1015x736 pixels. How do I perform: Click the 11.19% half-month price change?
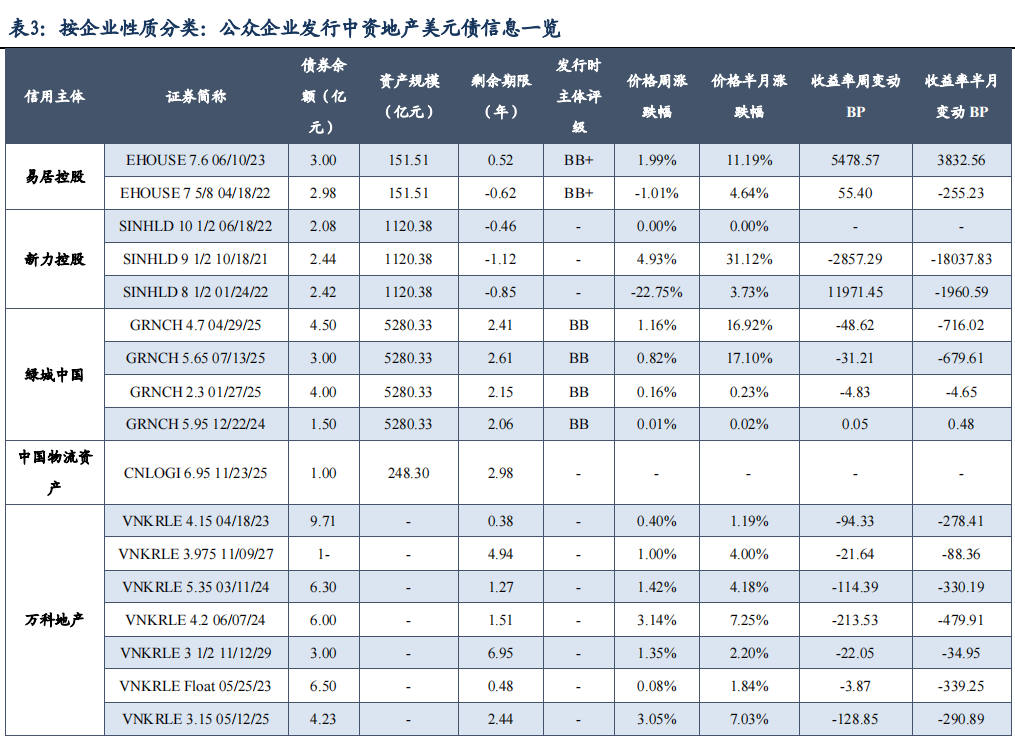[x=749, y=160]
